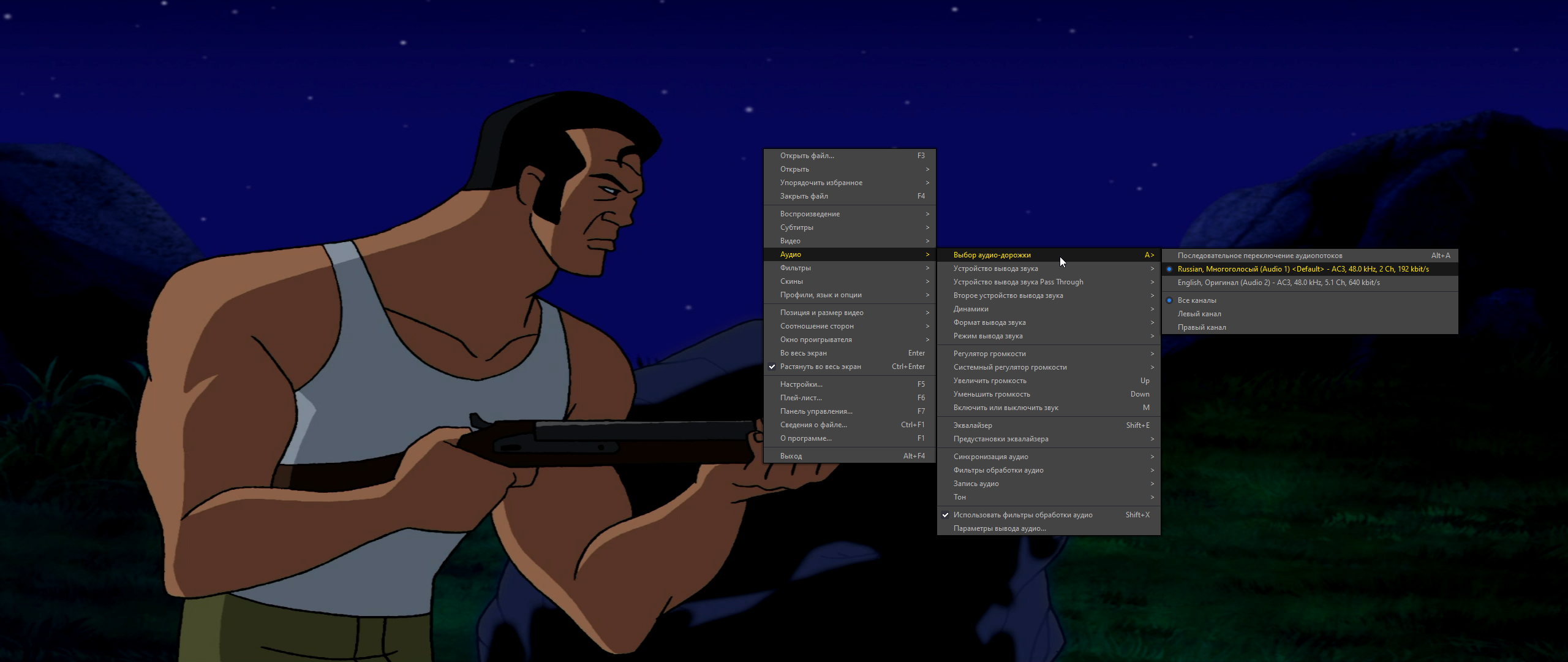The height and width of the screenshot is (662, 1568).
Task: Open 'Синхронизация аудио' submenu
Action: (x=1049, y=457)
